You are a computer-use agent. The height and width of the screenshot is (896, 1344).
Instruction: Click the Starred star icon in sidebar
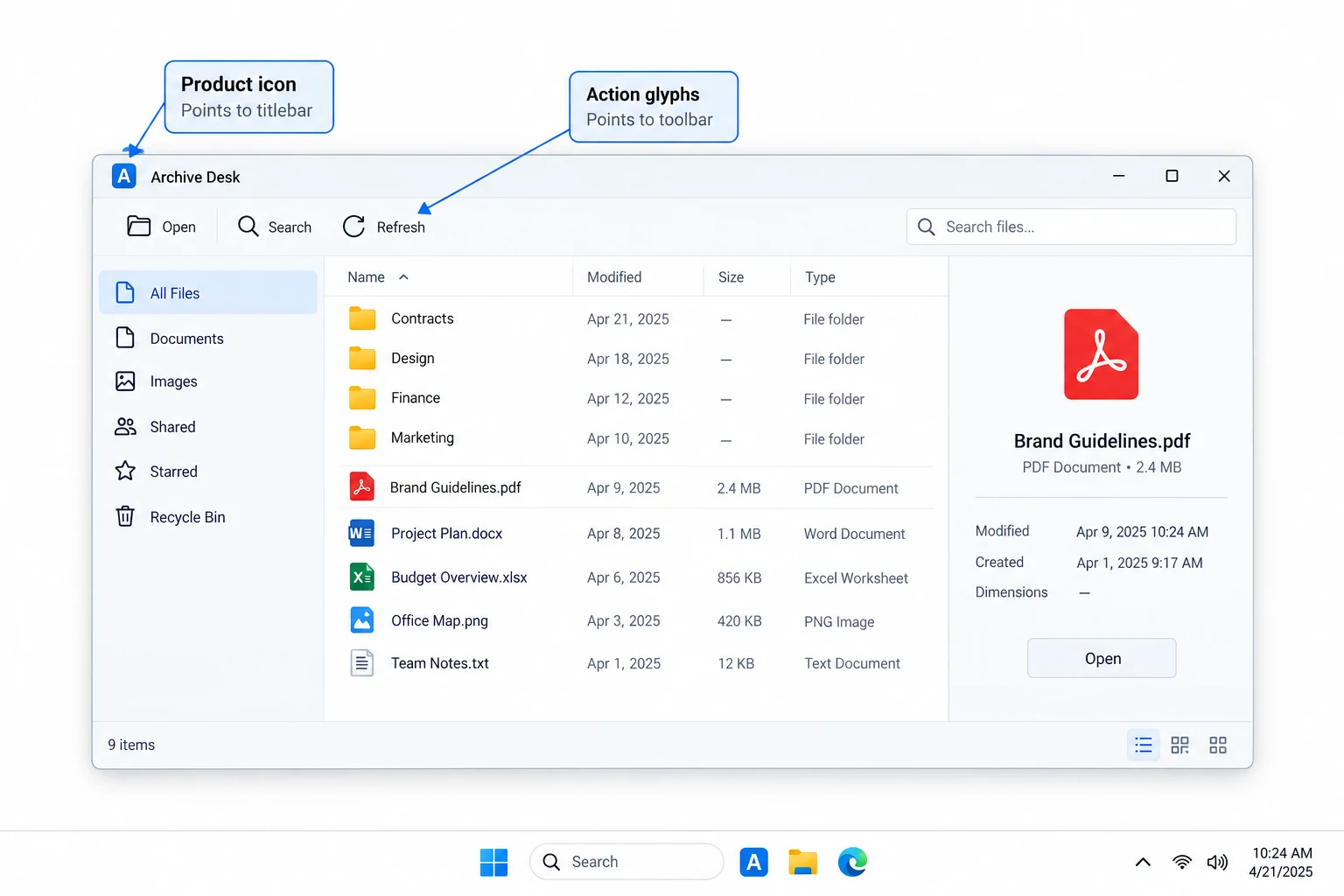click(125, 471)
